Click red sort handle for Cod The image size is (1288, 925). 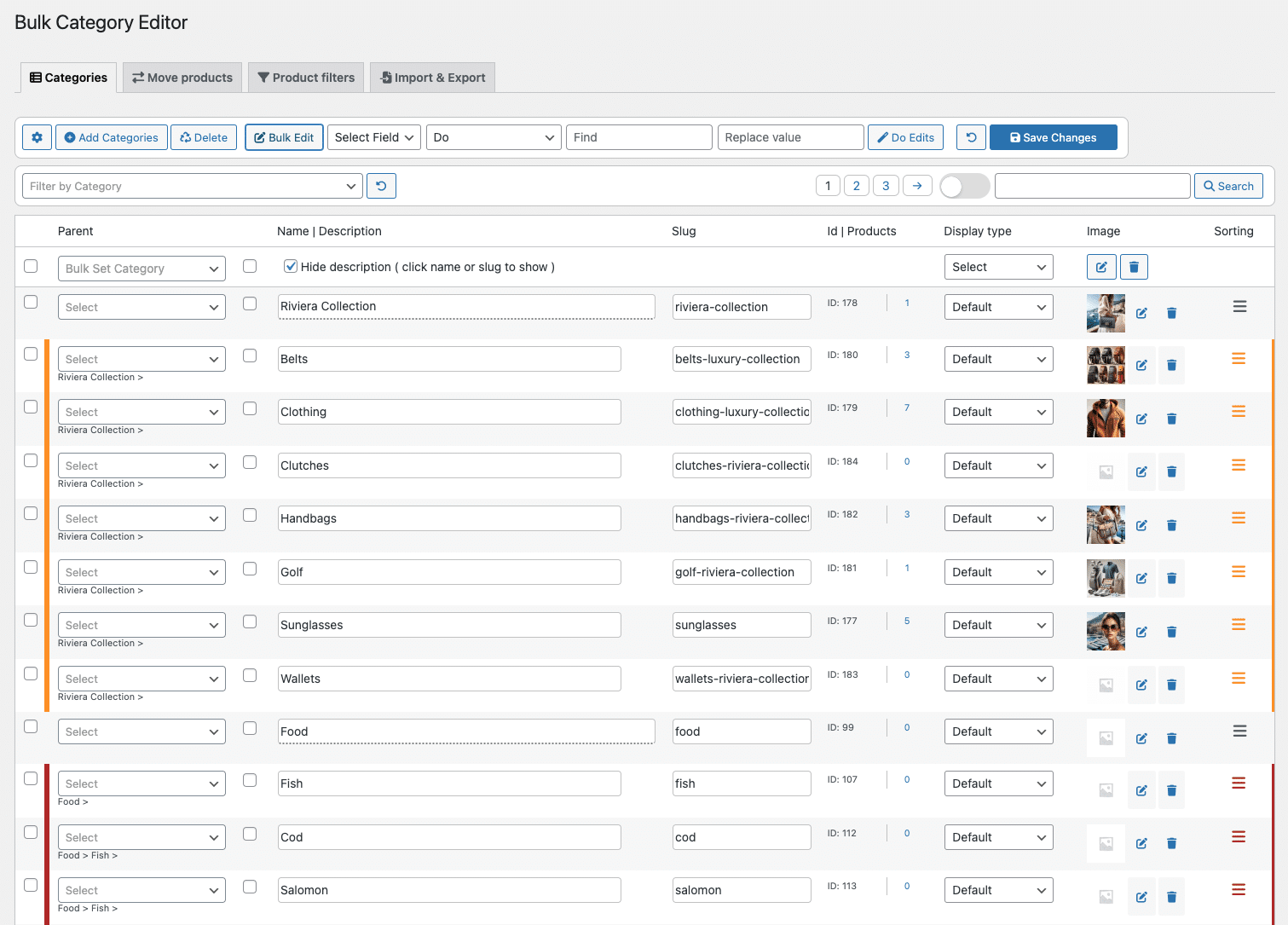(x=1239, y=837)
